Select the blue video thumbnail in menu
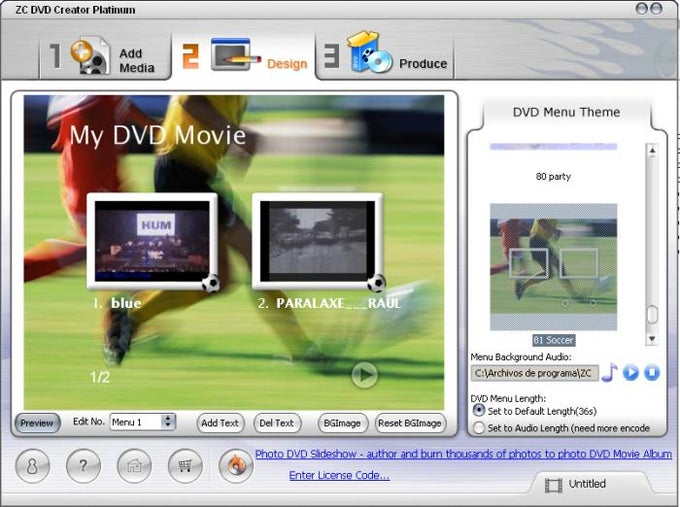The width and height of the screenshot is (680, 507). click(152, 241)
